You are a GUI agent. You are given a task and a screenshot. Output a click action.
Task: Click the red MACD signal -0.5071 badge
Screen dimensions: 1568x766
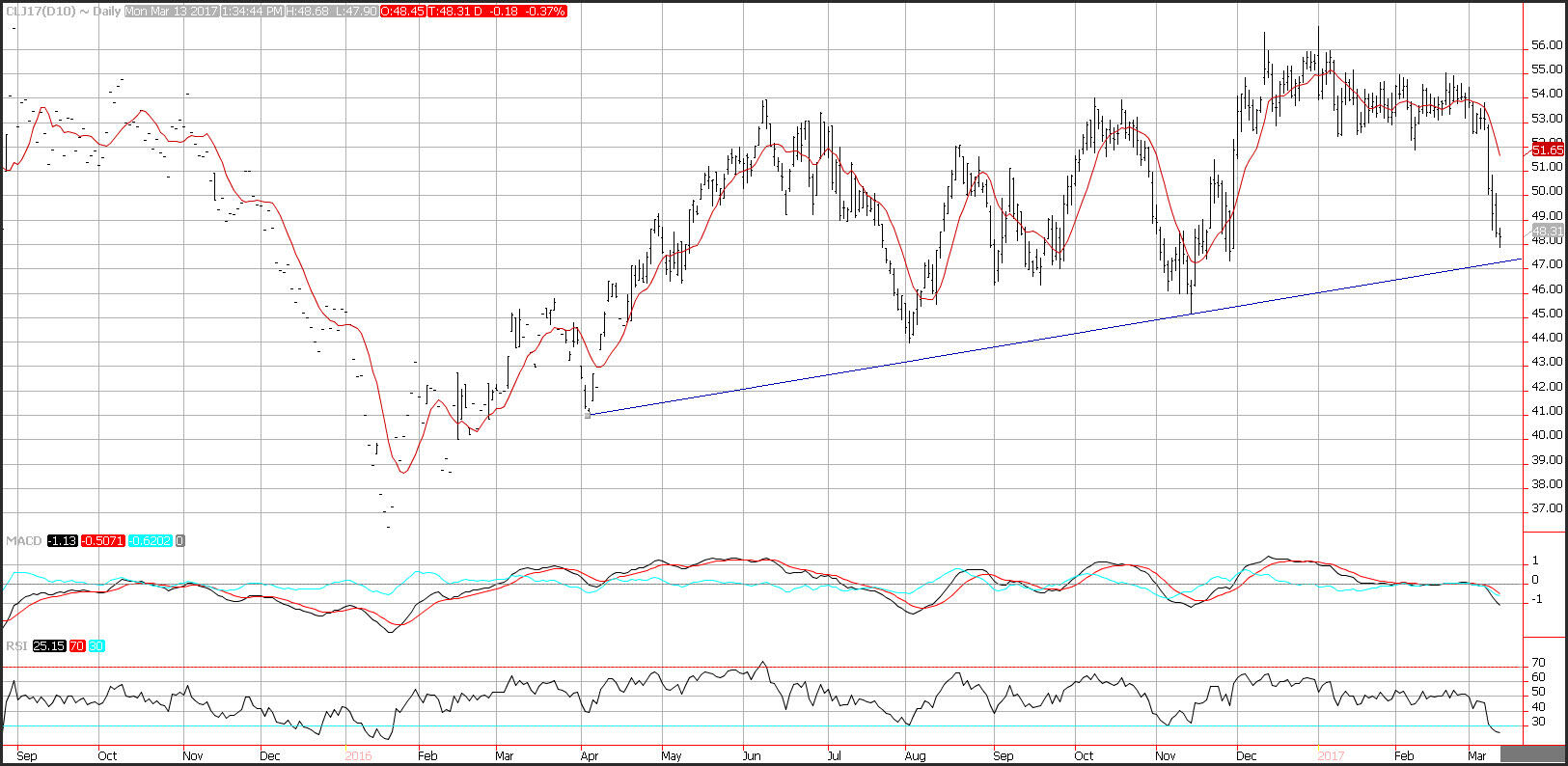[x=103, y=541]
